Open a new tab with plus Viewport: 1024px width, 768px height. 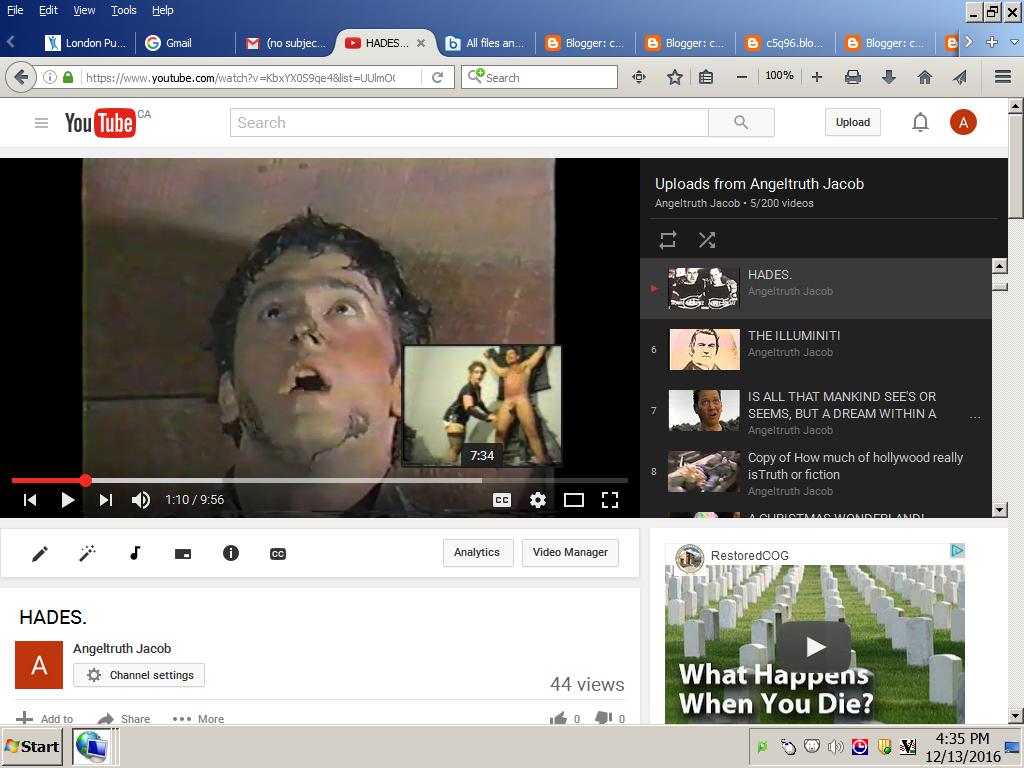pos(992,42)
